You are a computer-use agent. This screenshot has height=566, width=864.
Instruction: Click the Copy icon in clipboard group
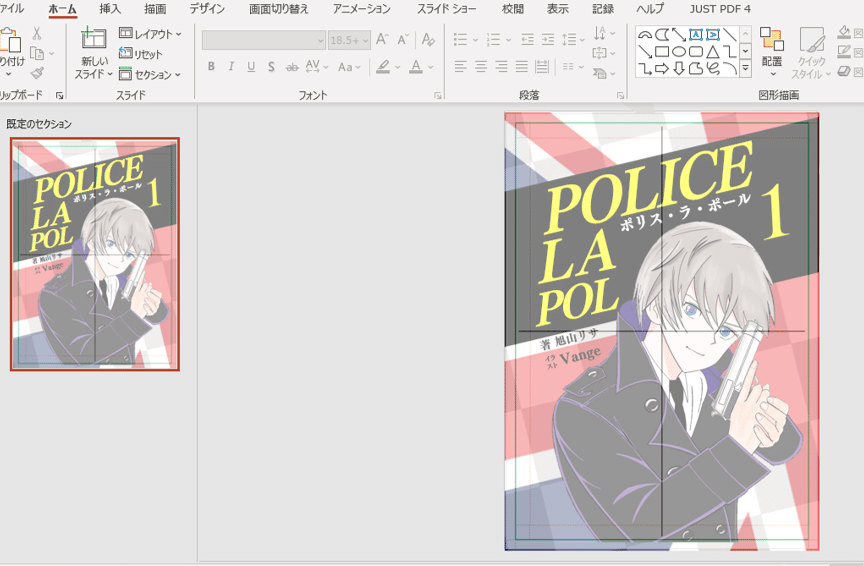37,53
